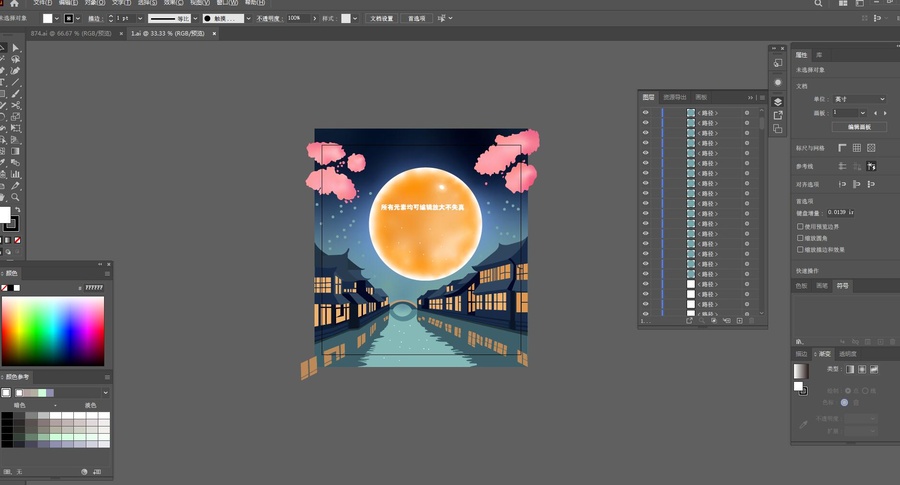This screenshot has height=485, width=900.
Task: Click 编辑画板 button
Action: [x=859, y=127]
